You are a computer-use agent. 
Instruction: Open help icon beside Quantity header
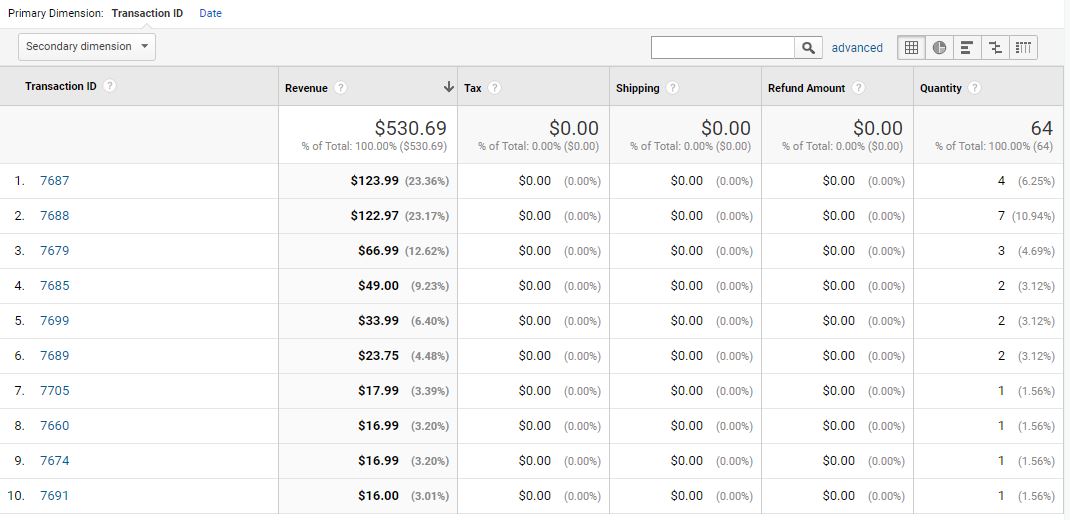pyautogui.click(x=974, y=88)
